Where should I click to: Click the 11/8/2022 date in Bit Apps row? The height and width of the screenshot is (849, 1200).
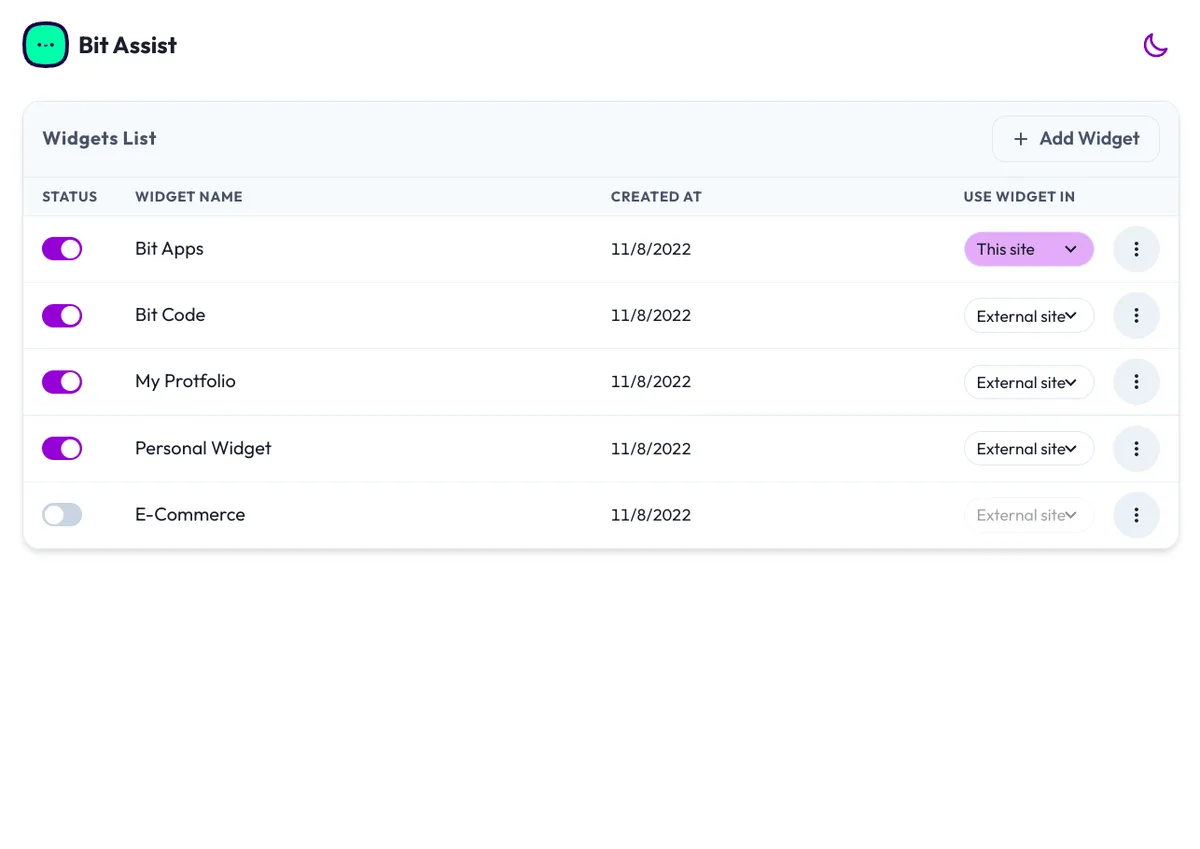click(x=651, y=249)
